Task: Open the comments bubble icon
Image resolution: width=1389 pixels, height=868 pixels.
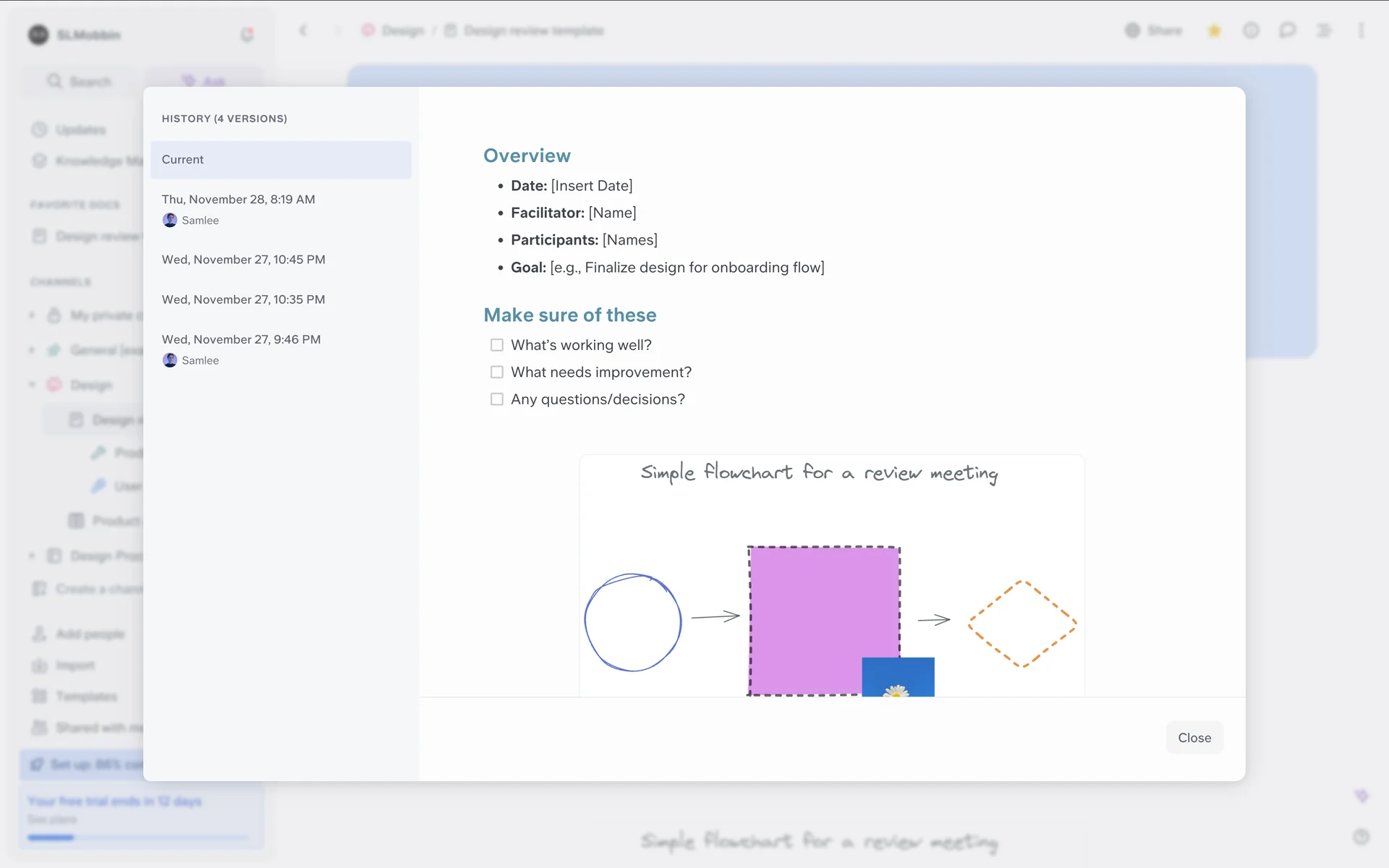Action: coord(1287,30)
